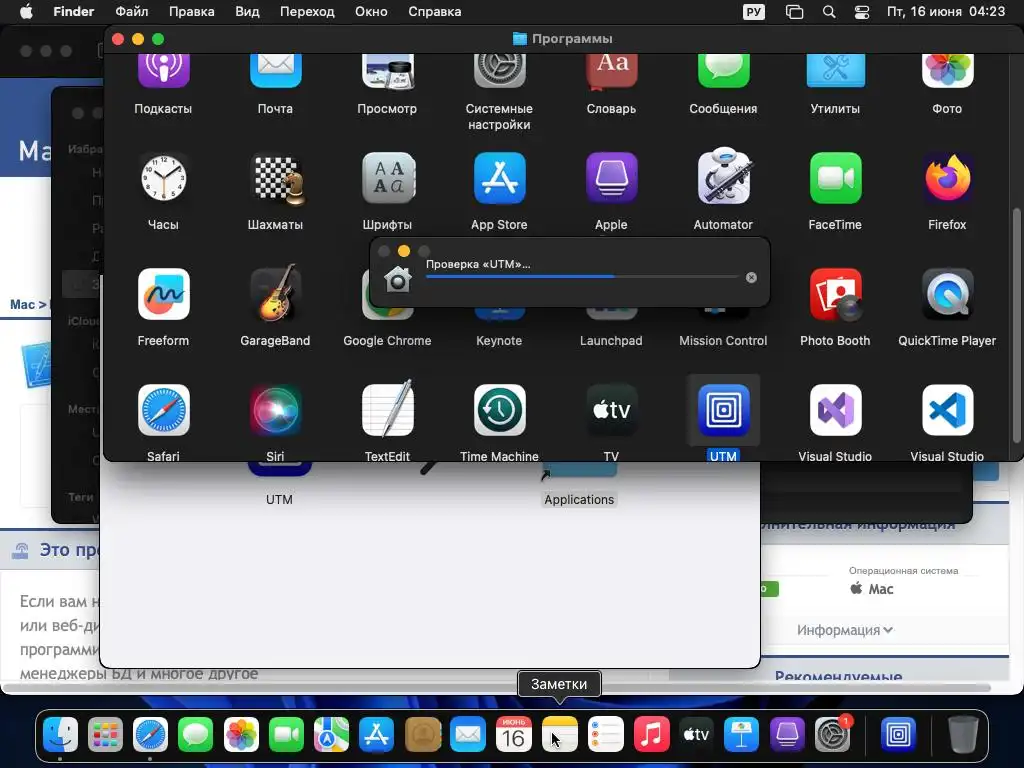Open the blue Visual Studio Code app
The image size is (1024, 768).
click(948, 410)
